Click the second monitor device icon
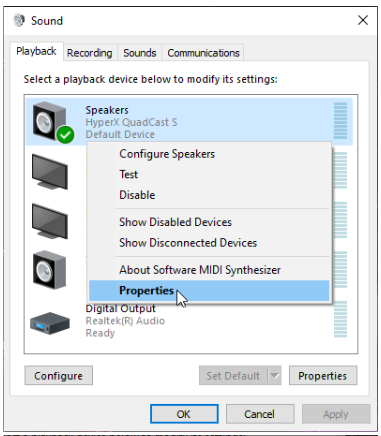 pyautogui.click(x=50, y=221)
